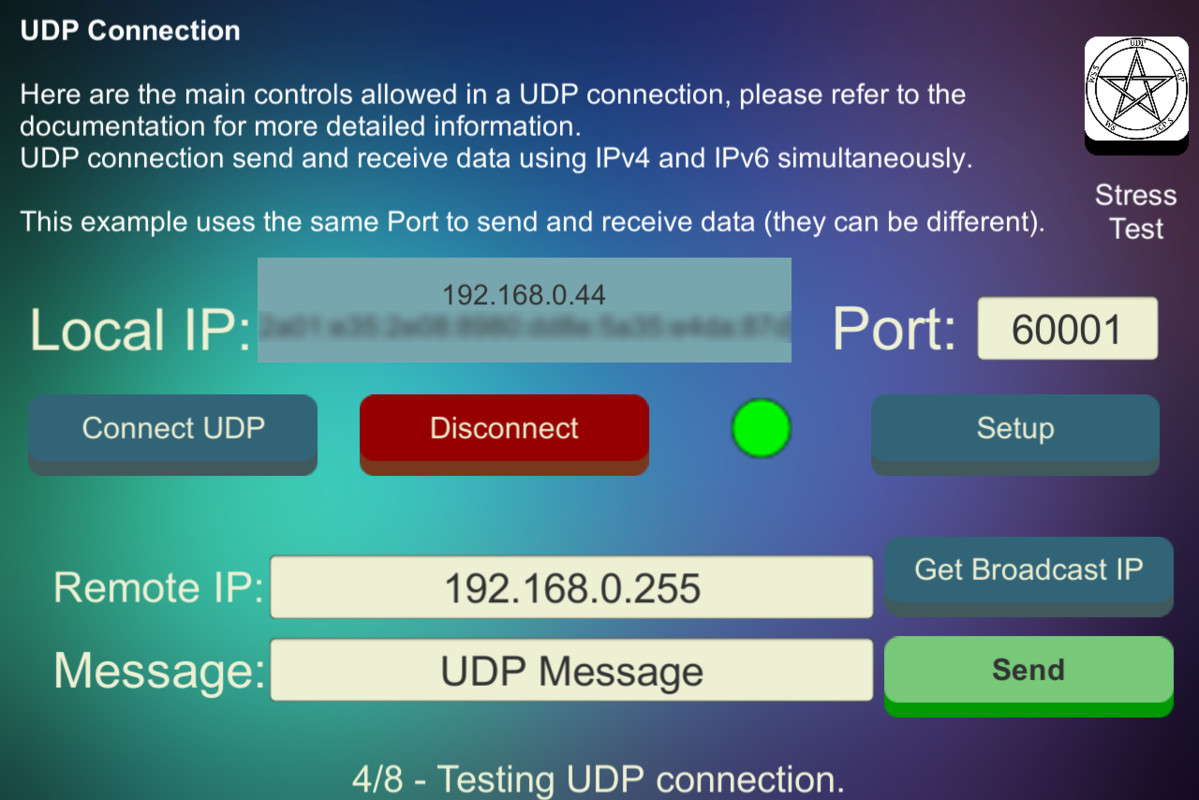Focus the Port field showing 60001
The height and width of the screenshot is (800, 1199).
[1067, 329]
